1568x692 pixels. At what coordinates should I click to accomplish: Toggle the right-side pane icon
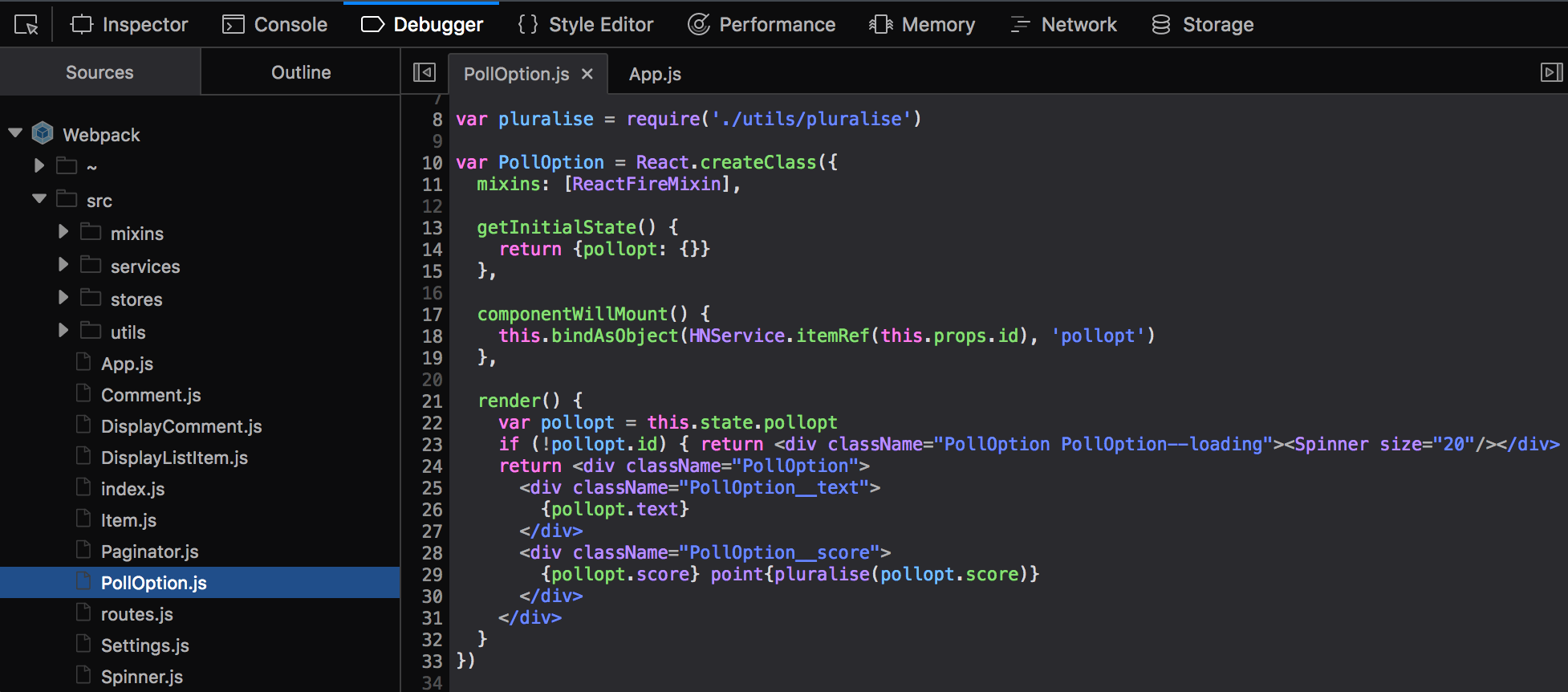(x=1552, y=72)
